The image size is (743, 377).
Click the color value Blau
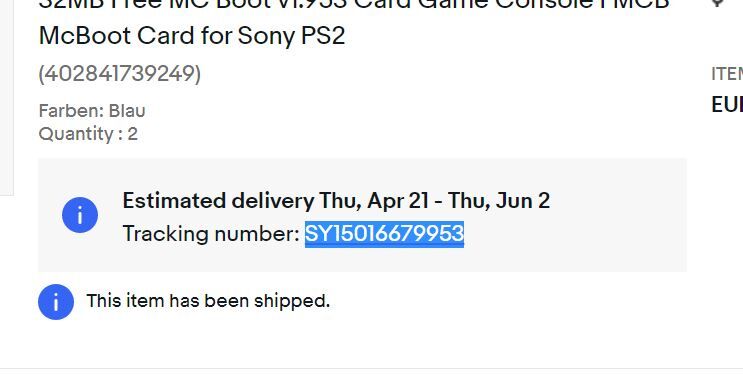coord(127,111)
